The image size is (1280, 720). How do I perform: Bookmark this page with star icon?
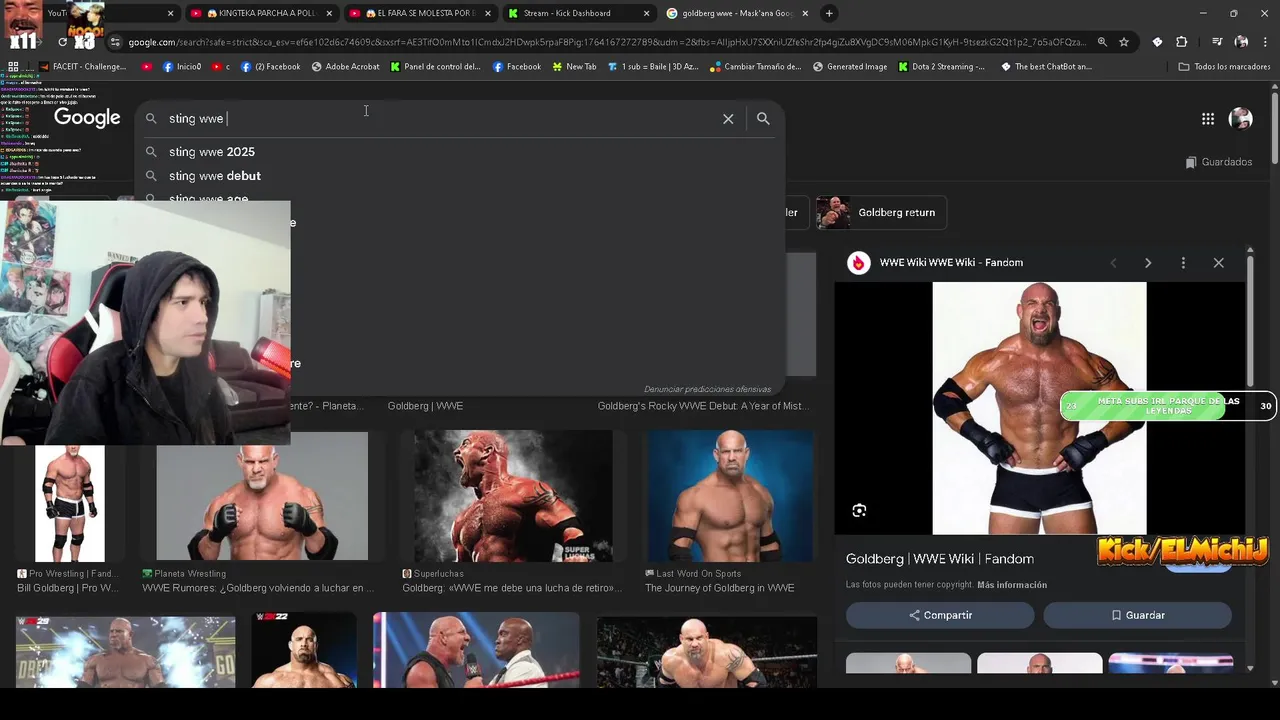coord(1124,42)
